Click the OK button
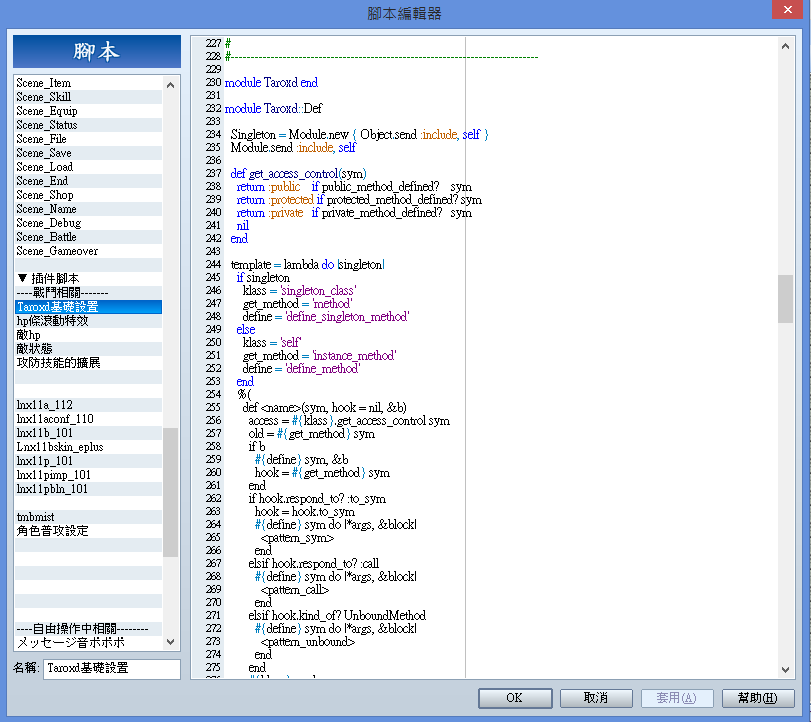Viewport: 811px width, 722px height. [x=515, y=698]
